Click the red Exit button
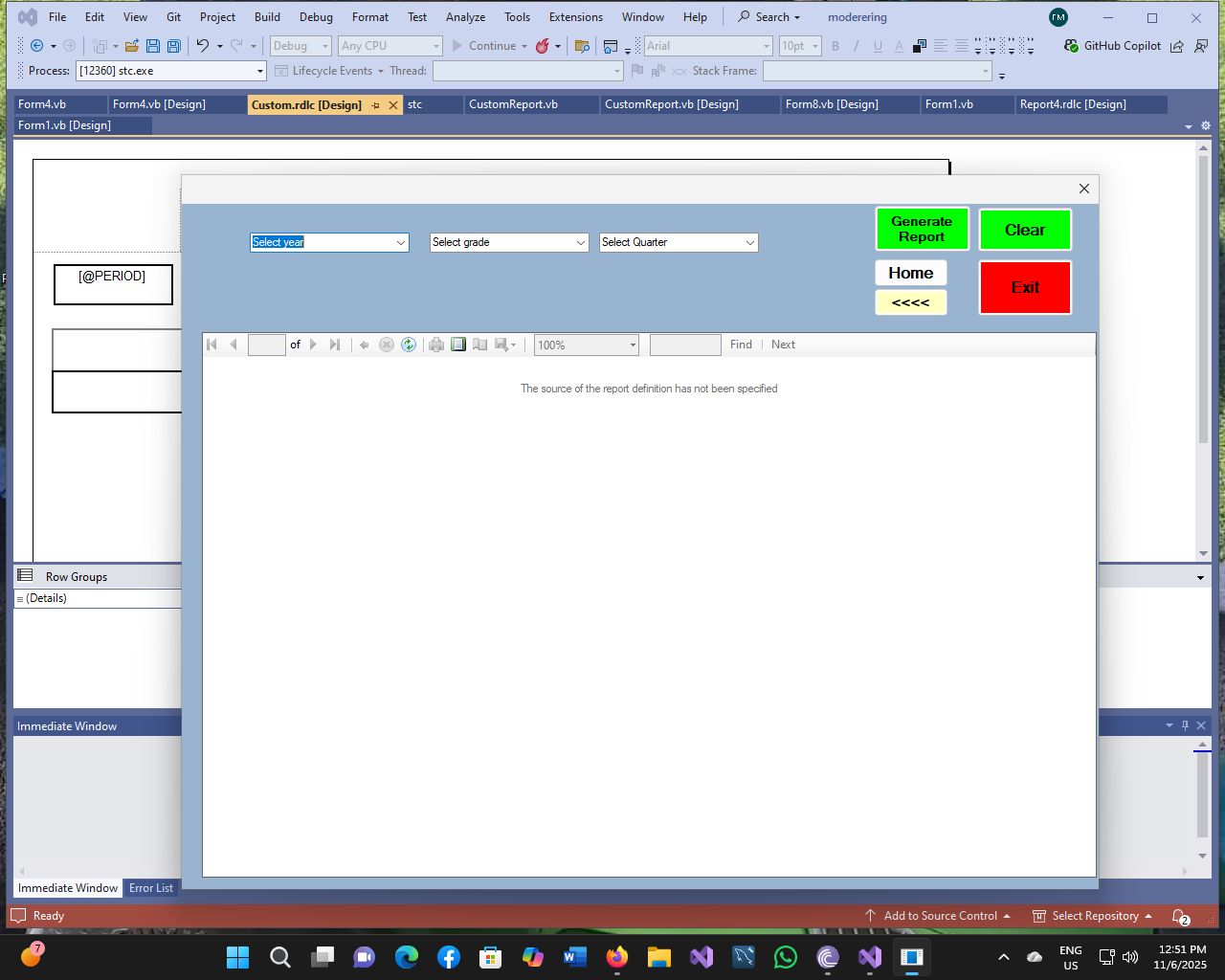Screen dimensions: 1225x980 [1025, 287]
